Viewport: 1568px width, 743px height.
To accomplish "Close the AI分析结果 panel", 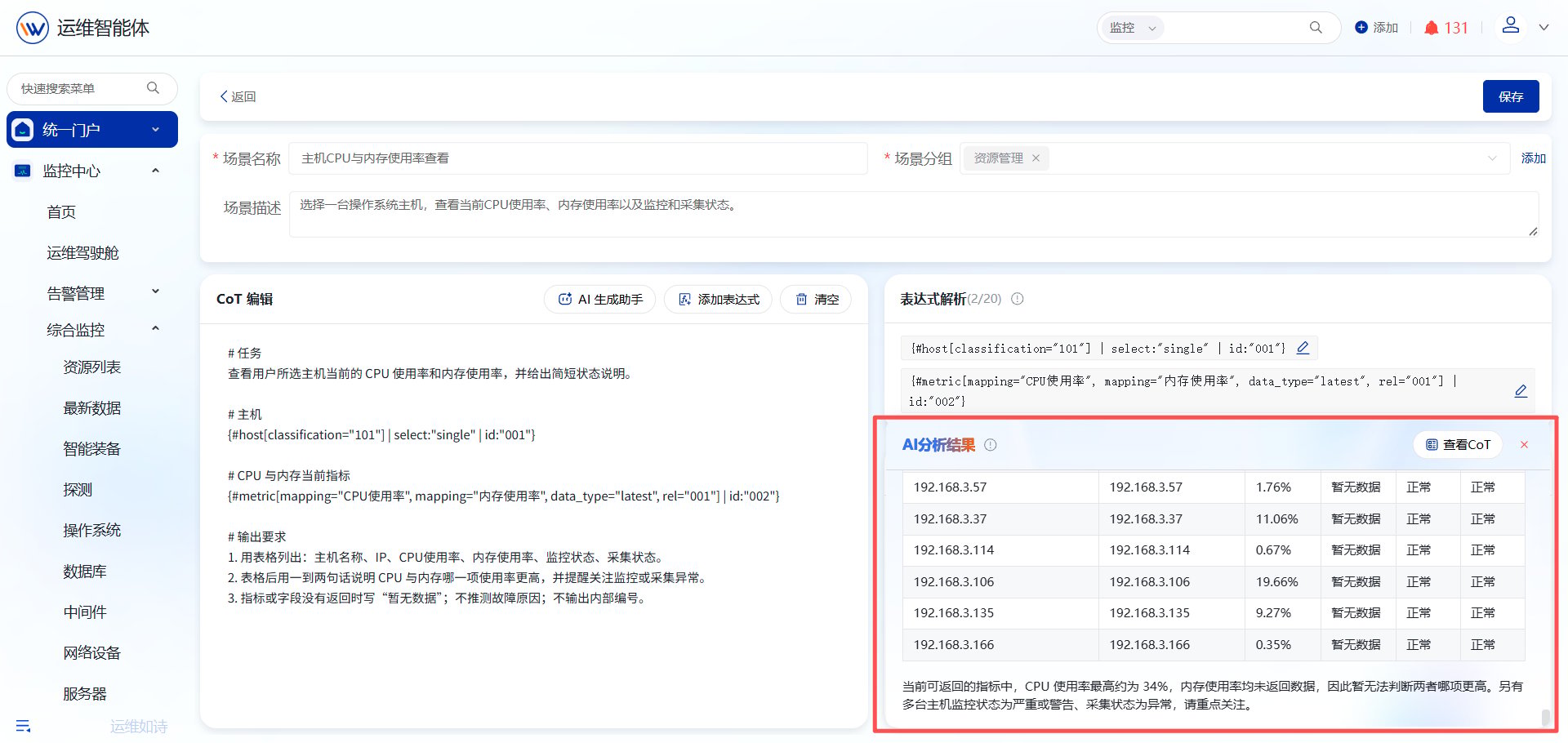I will pos(1524,445).
